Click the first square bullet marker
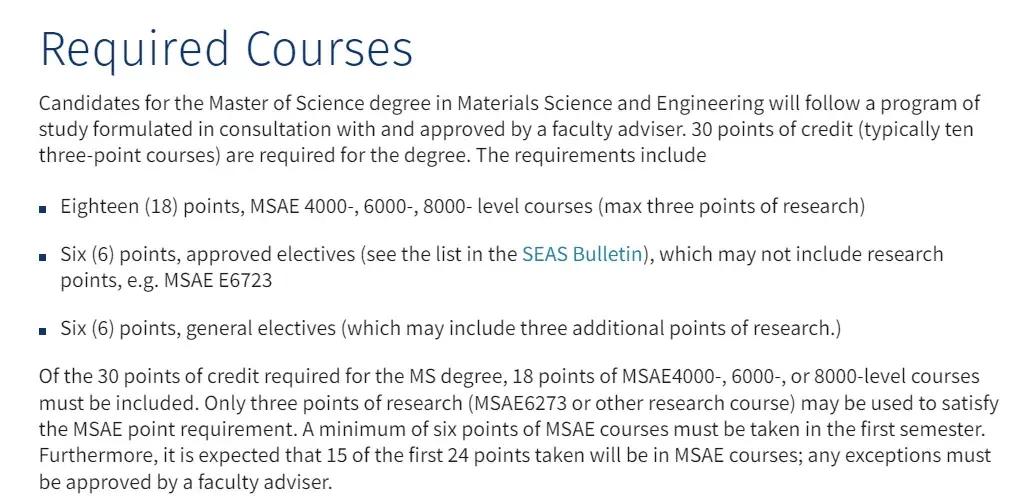The height and width of the screenshot is (496, 1018). 43,209
